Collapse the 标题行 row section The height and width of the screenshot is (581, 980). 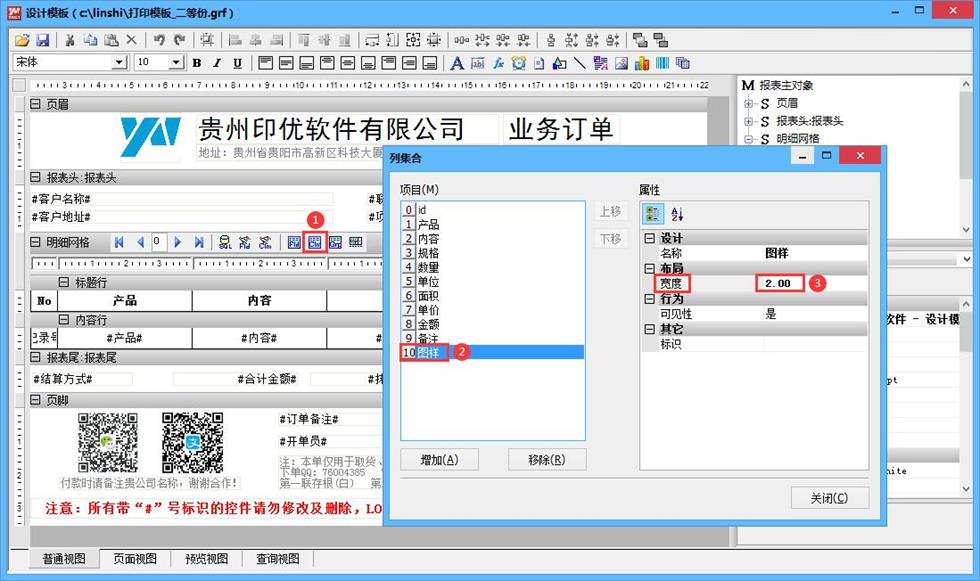64,282
